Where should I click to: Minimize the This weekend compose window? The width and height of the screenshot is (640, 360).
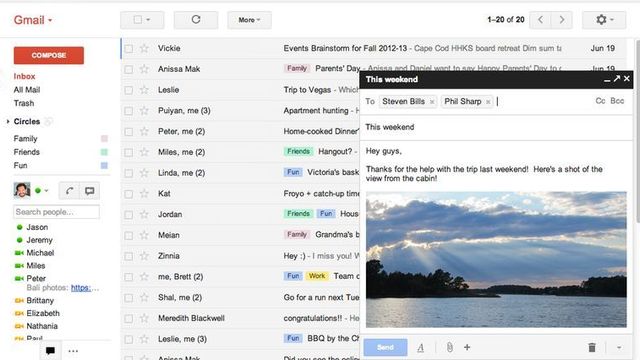click(x=607, y=80)
